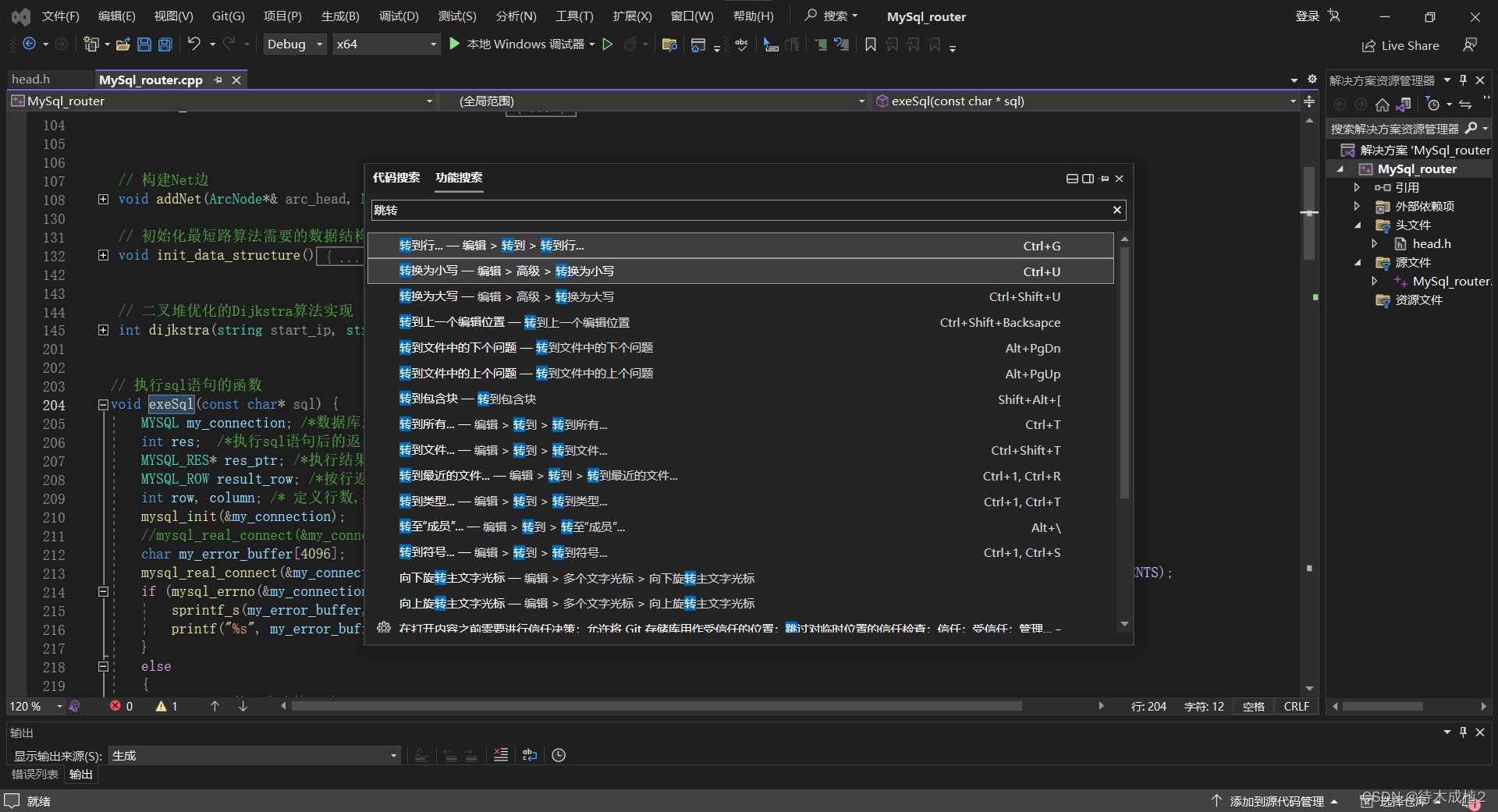Collapse the else block at line 218
Screen dimensions: 1498x812
click(x=103, y=667)
